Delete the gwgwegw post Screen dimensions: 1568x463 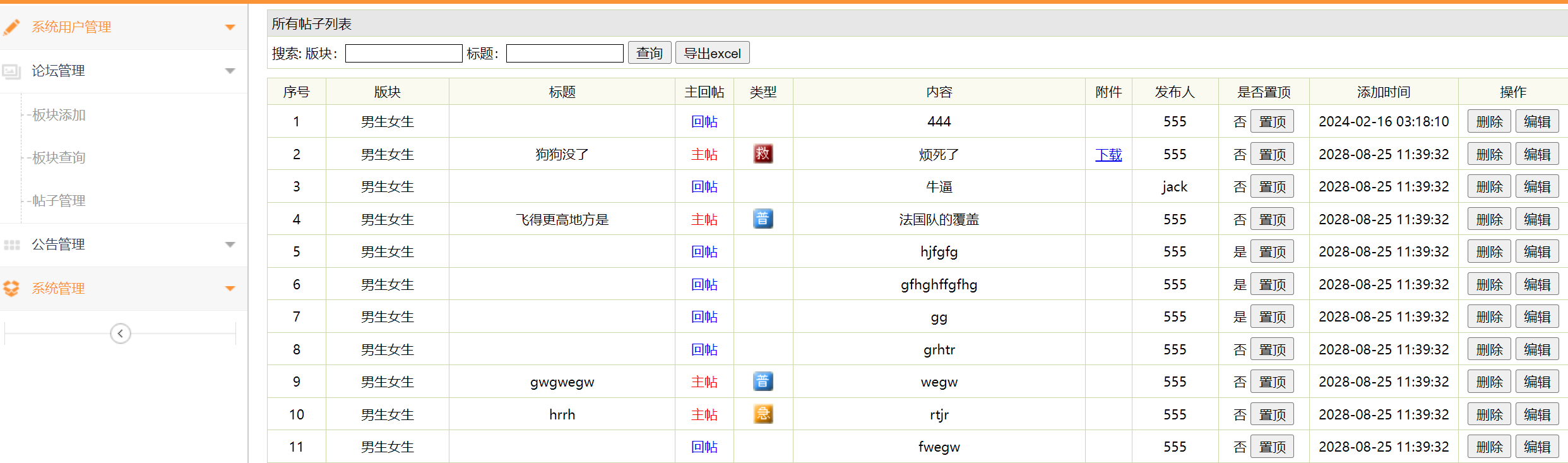point(1489,382)
